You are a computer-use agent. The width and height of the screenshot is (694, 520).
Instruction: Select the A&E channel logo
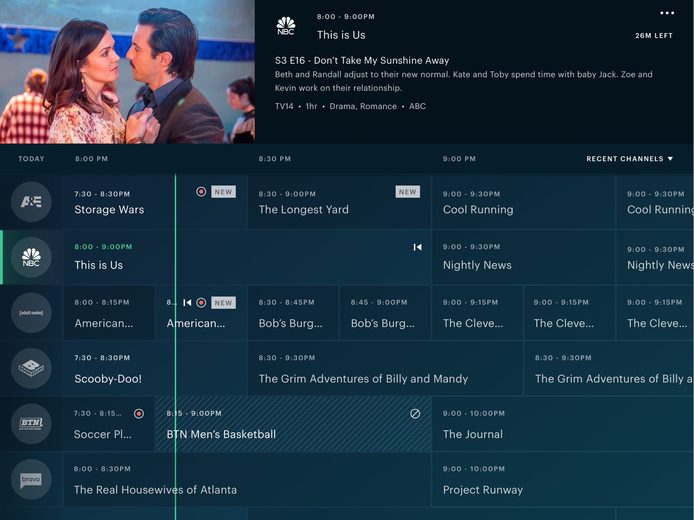pyautogui.click(x=31, y=202)
